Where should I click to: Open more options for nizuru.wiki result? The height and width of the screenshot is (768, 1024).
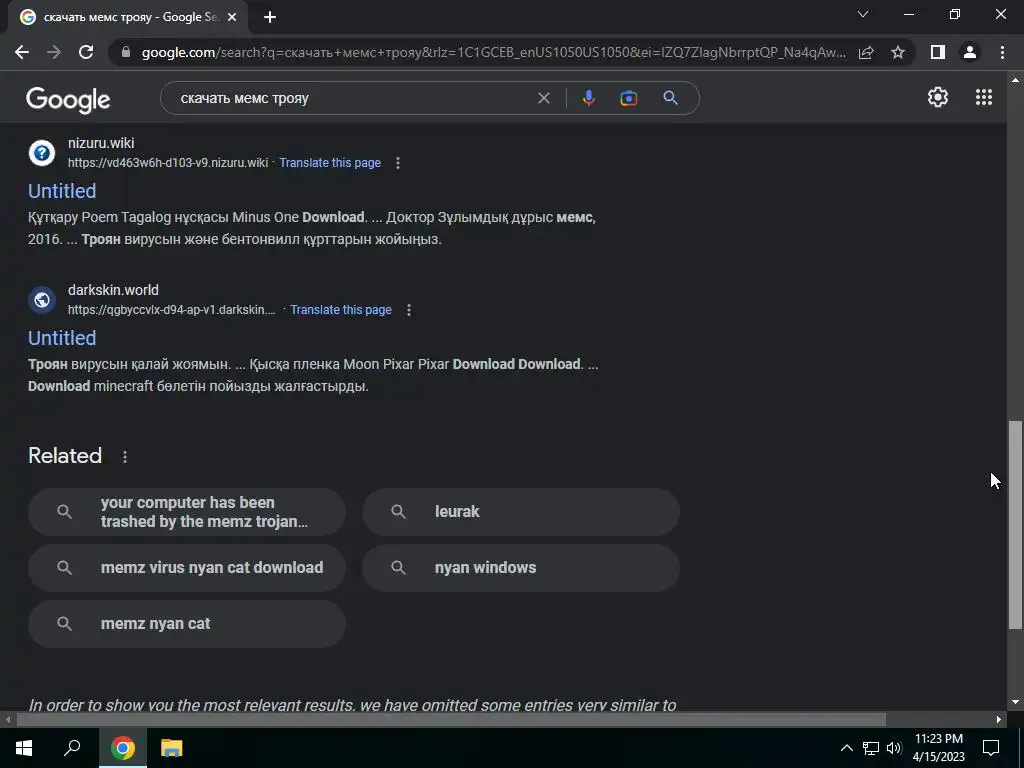[x=398, y=163]
